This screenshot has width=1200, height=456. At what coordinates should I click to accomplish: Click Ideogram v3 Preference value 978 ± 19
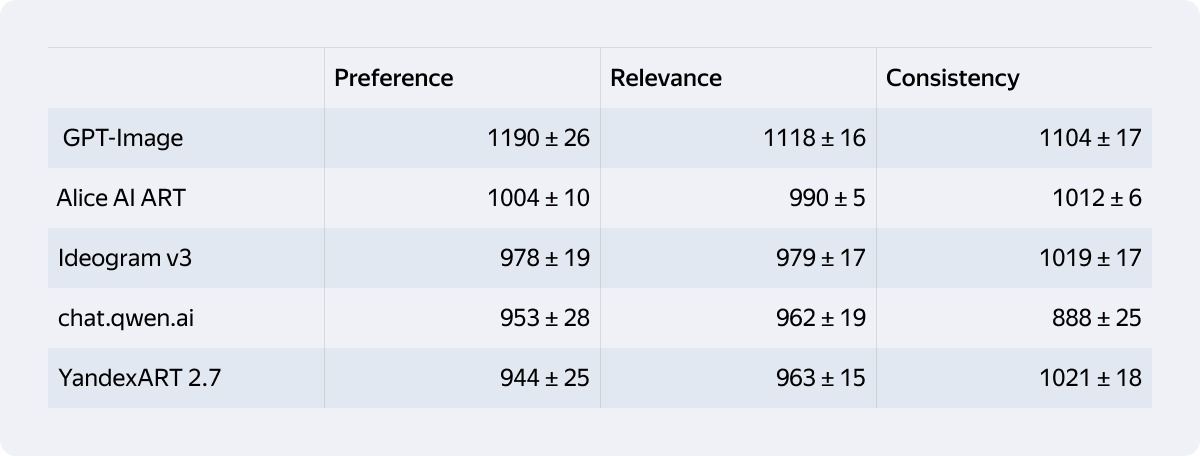[545, 258]
